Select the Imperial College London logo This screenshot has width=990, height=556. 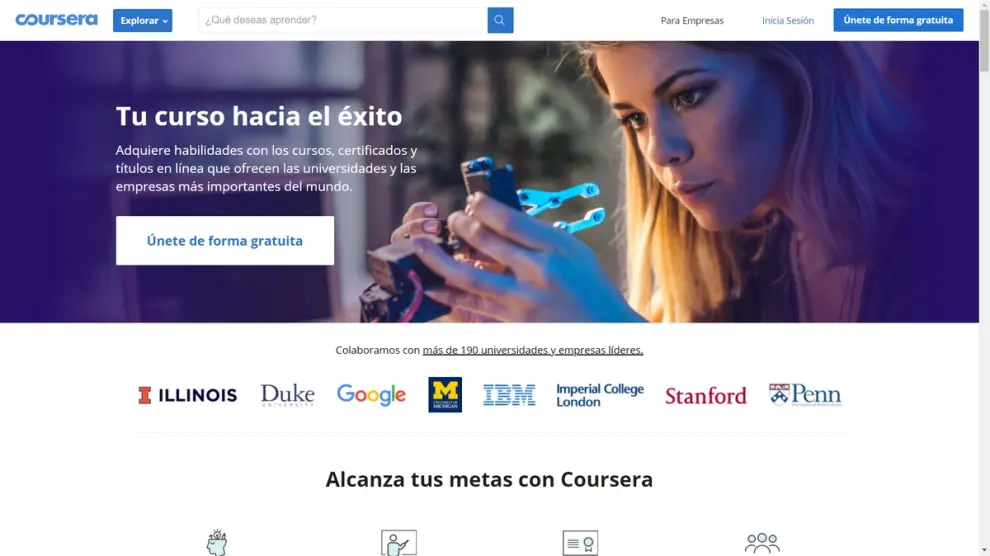(600, 395)
